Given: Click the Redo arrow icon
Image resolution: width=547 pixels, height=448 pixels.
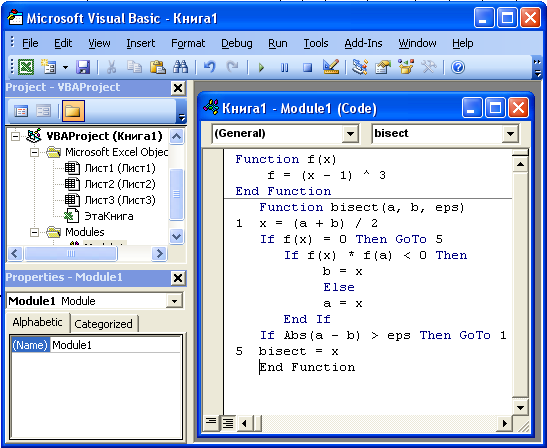Looking at the screenshot, I should tap(232, 67).
